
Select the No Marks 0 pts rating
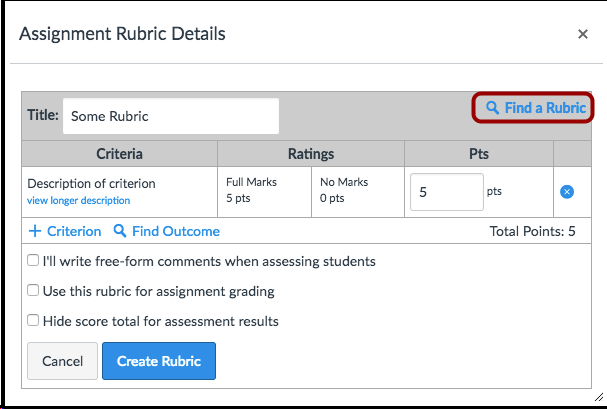358,192
